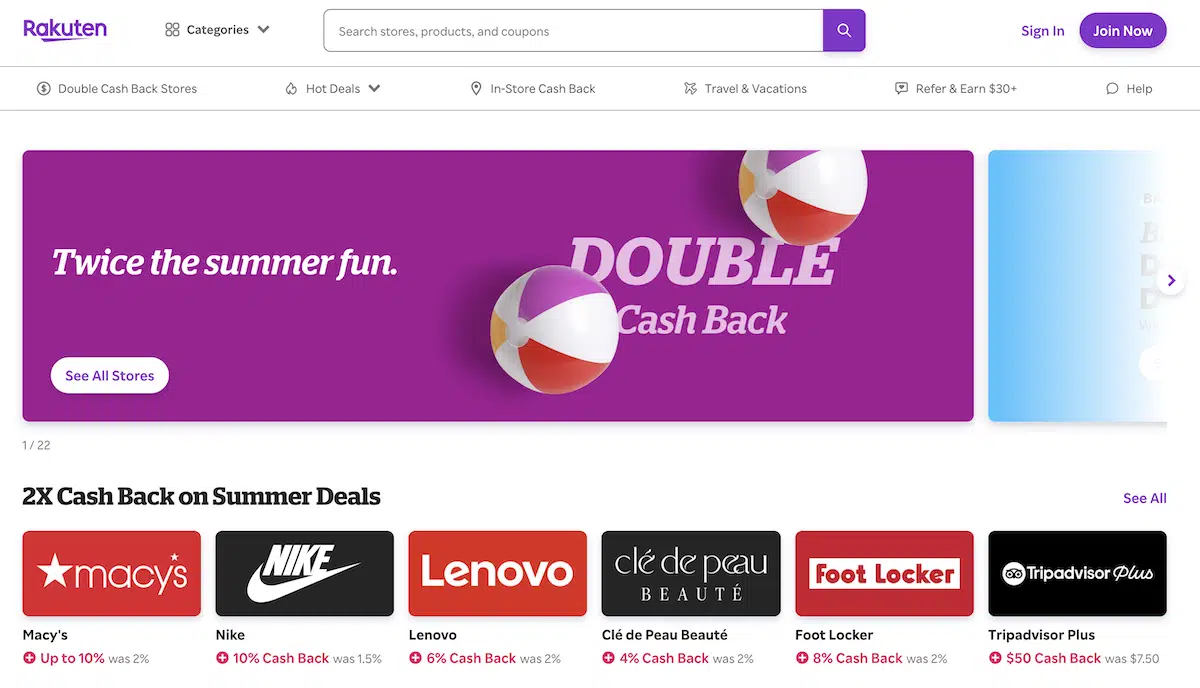Open the Nike store thumbnail
The width and height of the screenshot is (1200, 688).
tap(305, 573)
